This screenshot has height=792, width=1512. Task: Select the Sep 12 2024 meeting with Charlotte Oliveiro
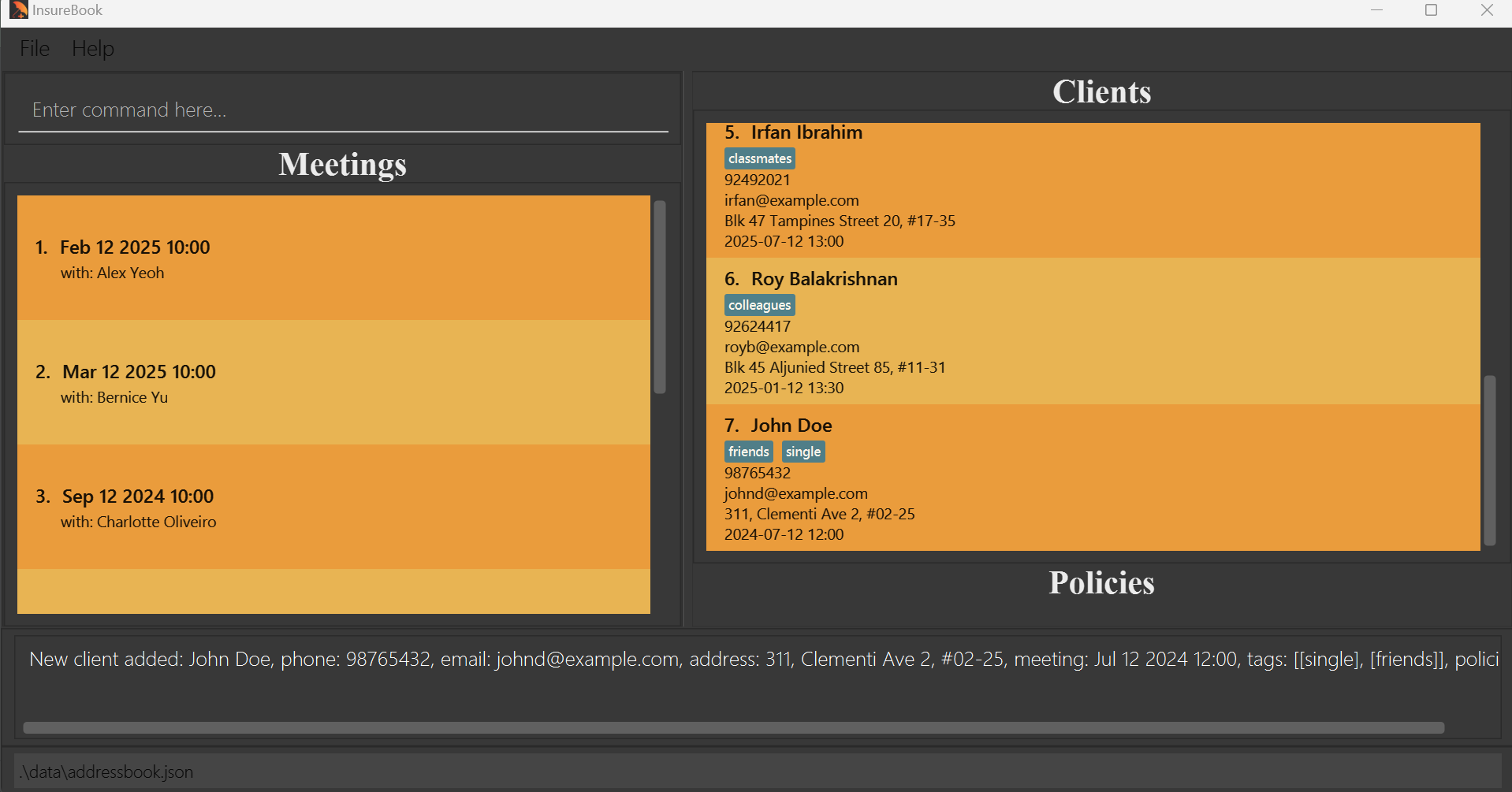tap(333, 508)
